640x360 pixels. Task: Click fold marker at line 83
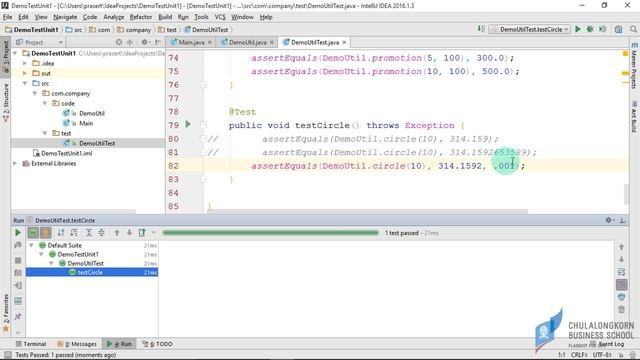click(x=203, y=179)
